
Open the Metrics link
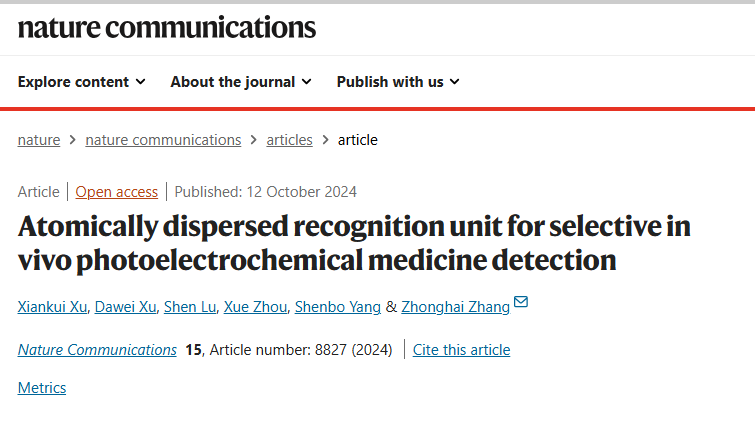pyautogui.click(x=42, y=388)
